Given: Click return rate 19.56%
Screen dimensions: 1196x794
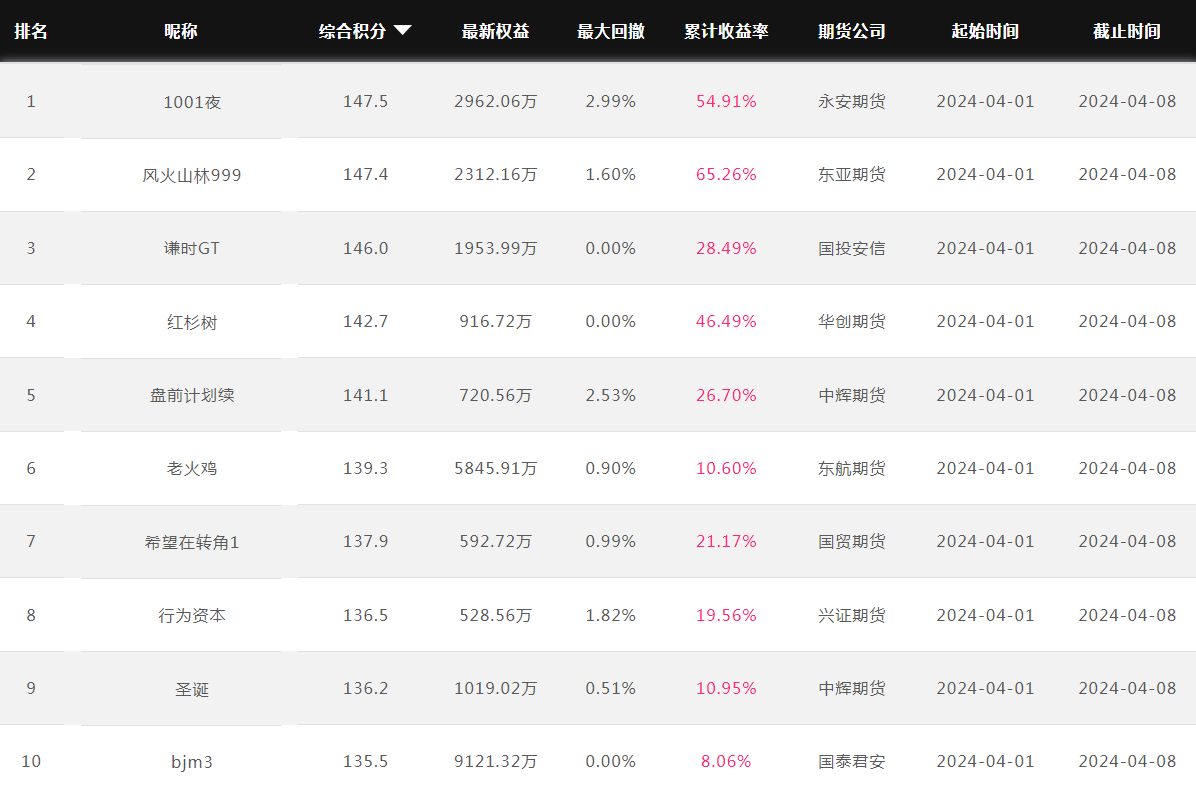Looking at the screenshot, I should [726, 616].
